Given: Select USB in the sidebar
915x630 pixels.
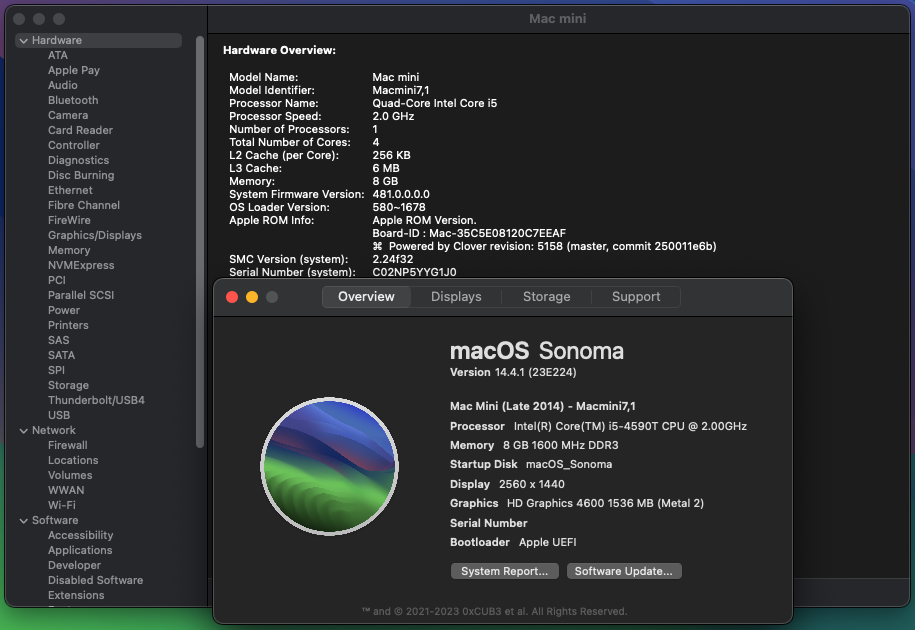Looking at the screenshot, I should pyautogui.click(x=59, y=415).
